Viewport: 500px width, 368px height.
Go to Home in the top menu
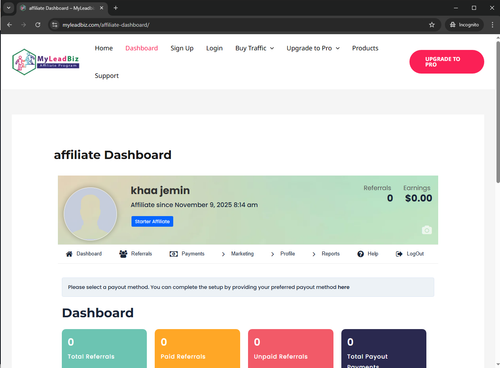coord(104,48)
